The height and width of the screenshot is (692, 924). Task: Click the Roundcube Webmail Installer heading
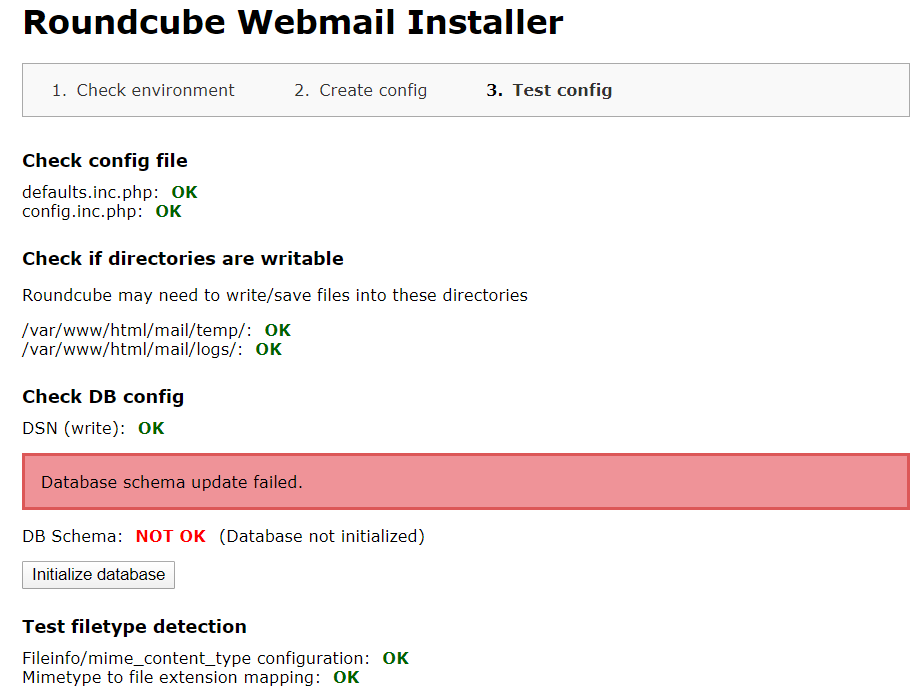click(294, 22)
